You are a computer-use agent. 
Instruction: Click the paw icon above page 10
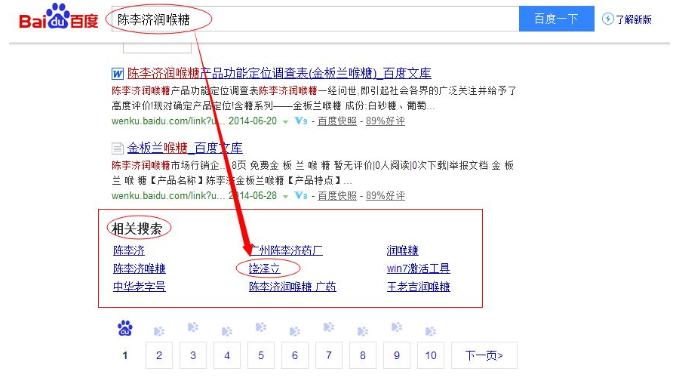pos(431,331)
